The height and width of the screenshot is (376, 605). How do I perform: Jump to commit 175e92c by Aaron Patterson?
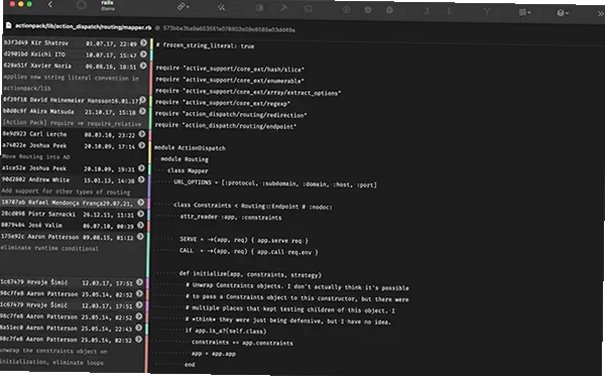tap(140, 236)
